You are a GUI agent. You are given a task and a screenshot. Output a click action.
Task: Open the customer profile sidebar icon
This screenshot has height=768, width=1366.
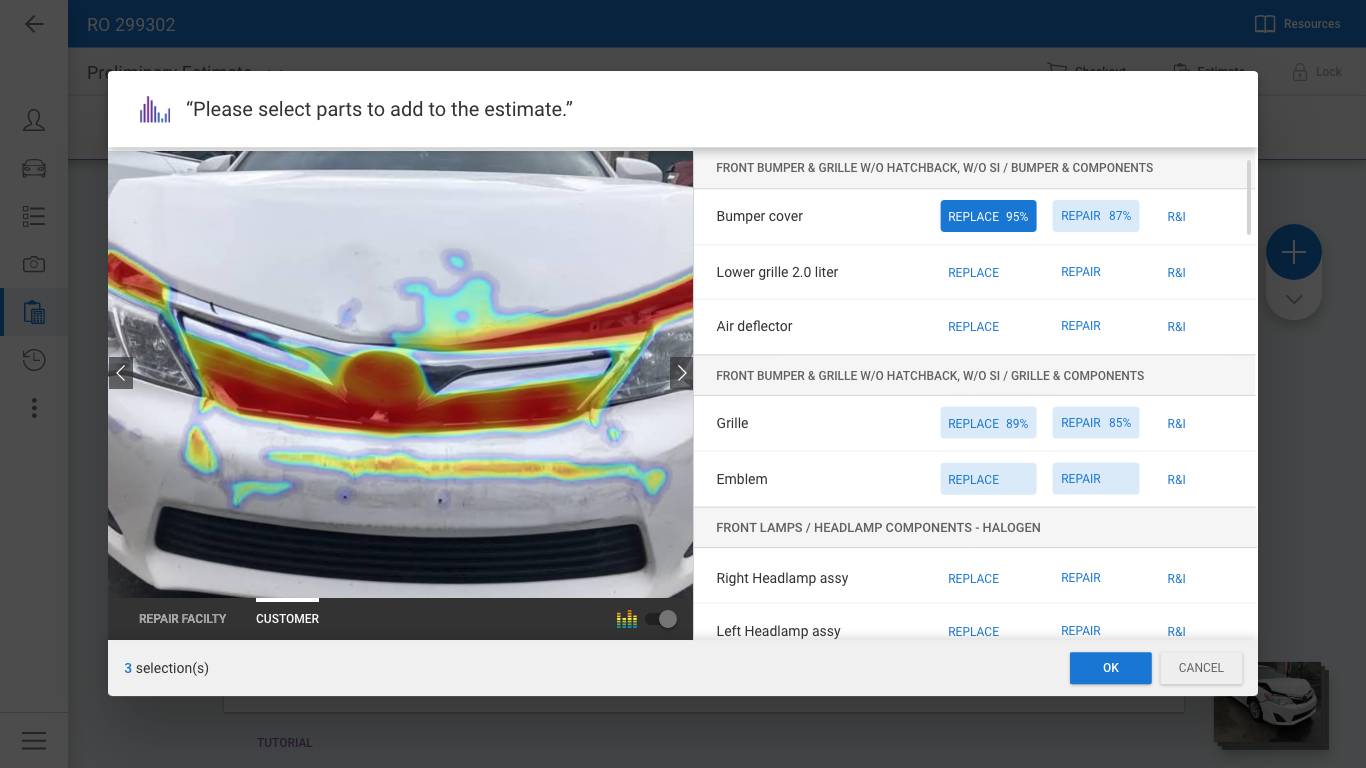[34, 121]
